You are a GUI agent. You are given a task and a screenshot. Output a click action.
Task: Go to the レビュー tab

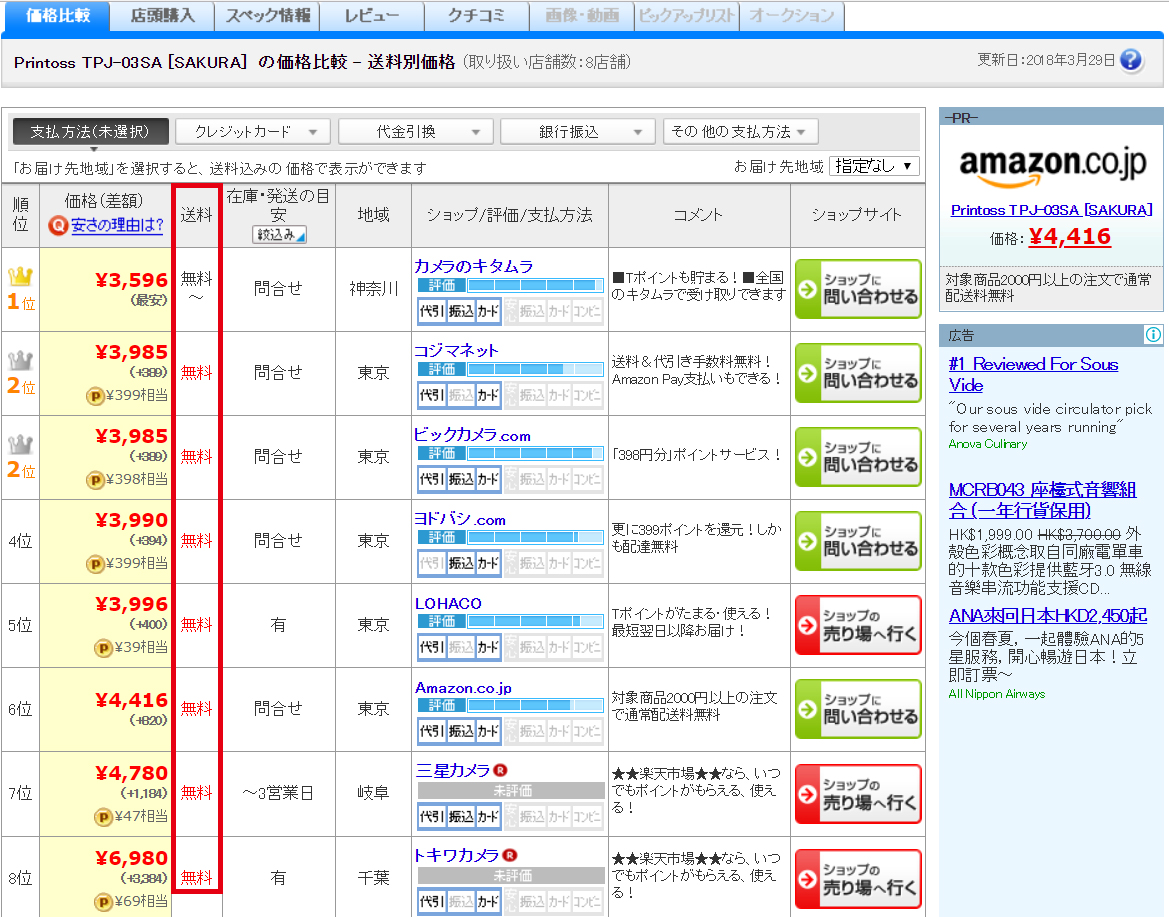pos(372,16)
